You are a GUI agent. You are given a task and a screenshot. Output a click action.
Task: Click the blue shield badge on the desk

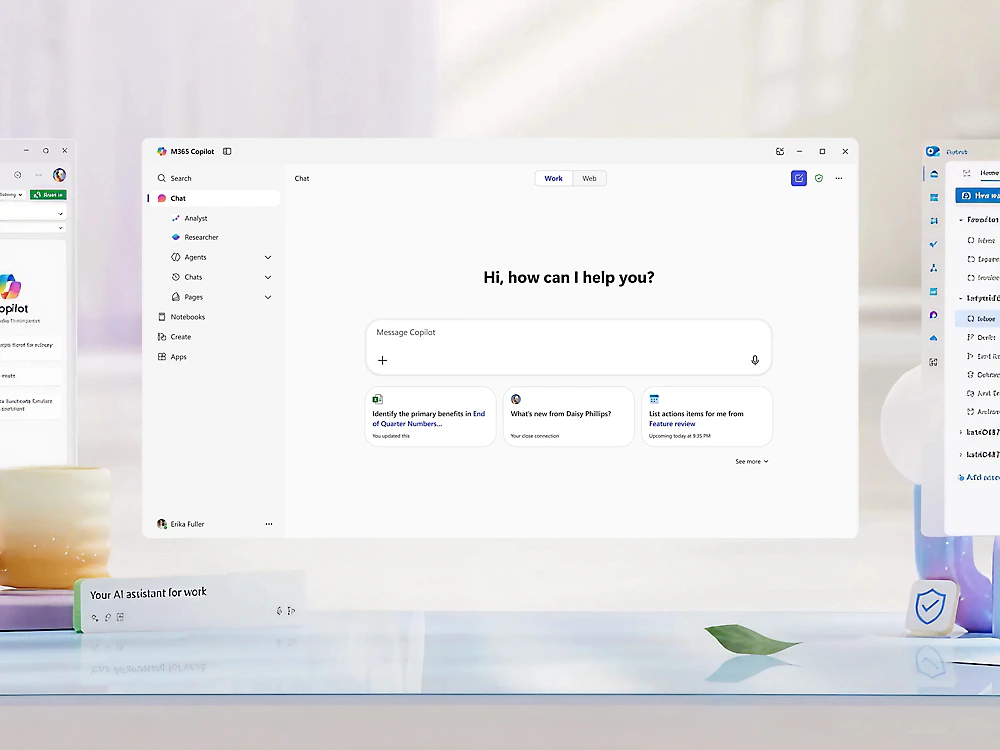click(930, 607)
